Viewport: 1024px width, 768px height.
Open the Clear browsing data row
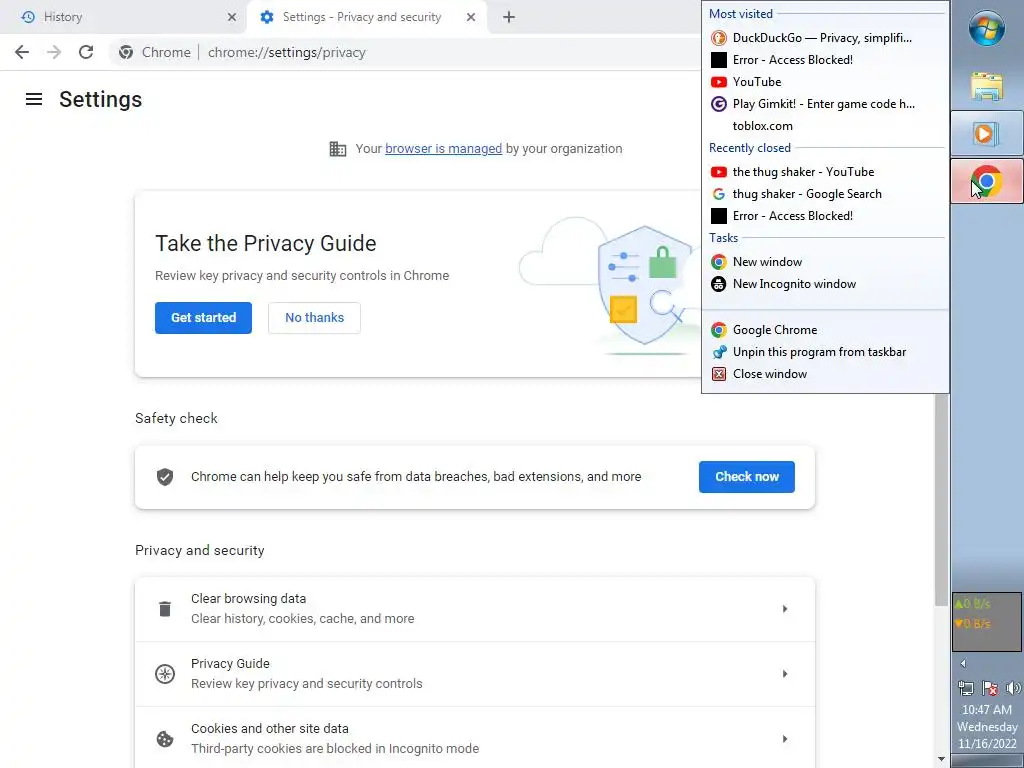[x=475, y=609]
